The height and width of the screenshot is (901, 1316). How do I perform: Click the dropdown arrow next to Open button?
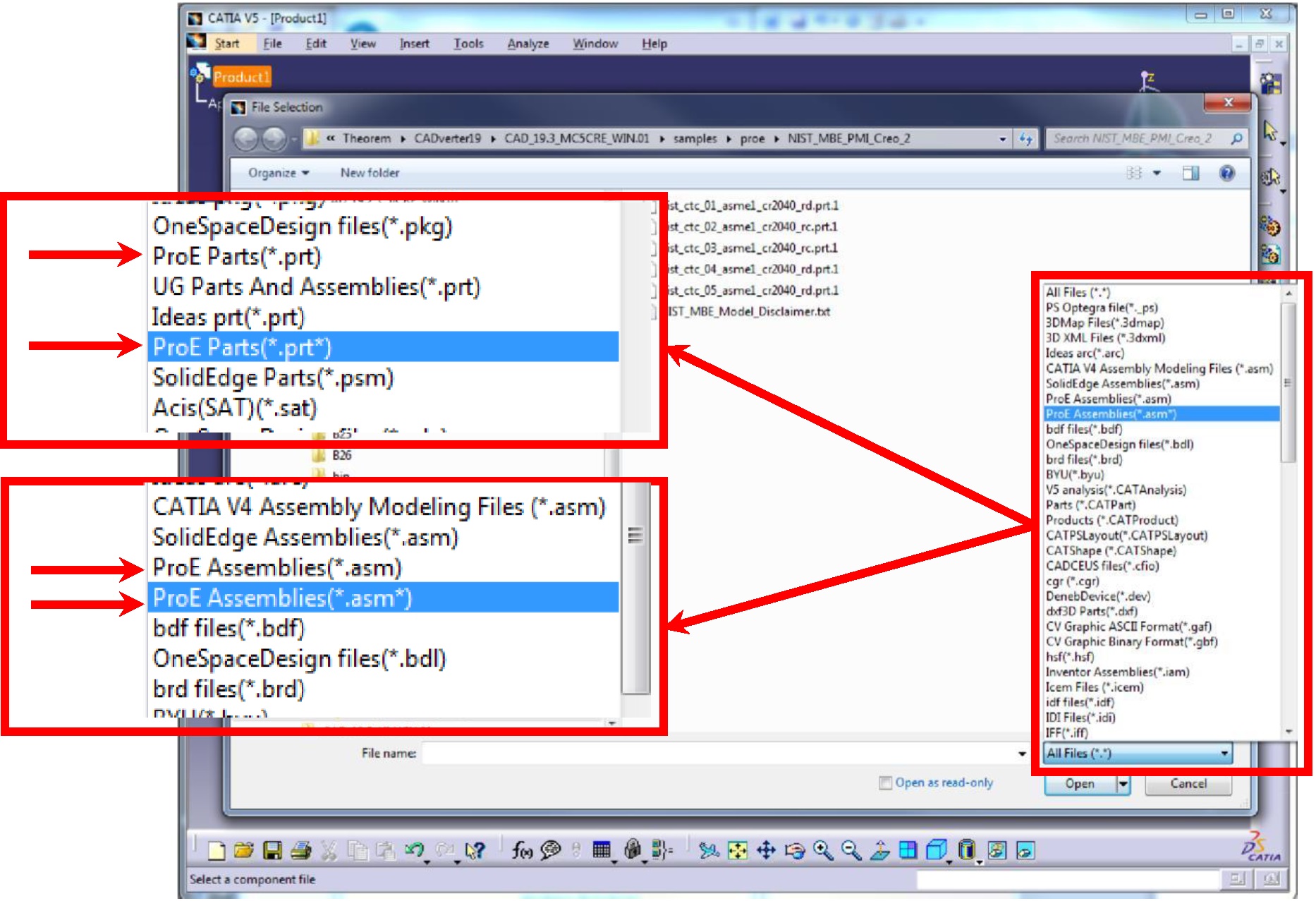(1123, 784)
